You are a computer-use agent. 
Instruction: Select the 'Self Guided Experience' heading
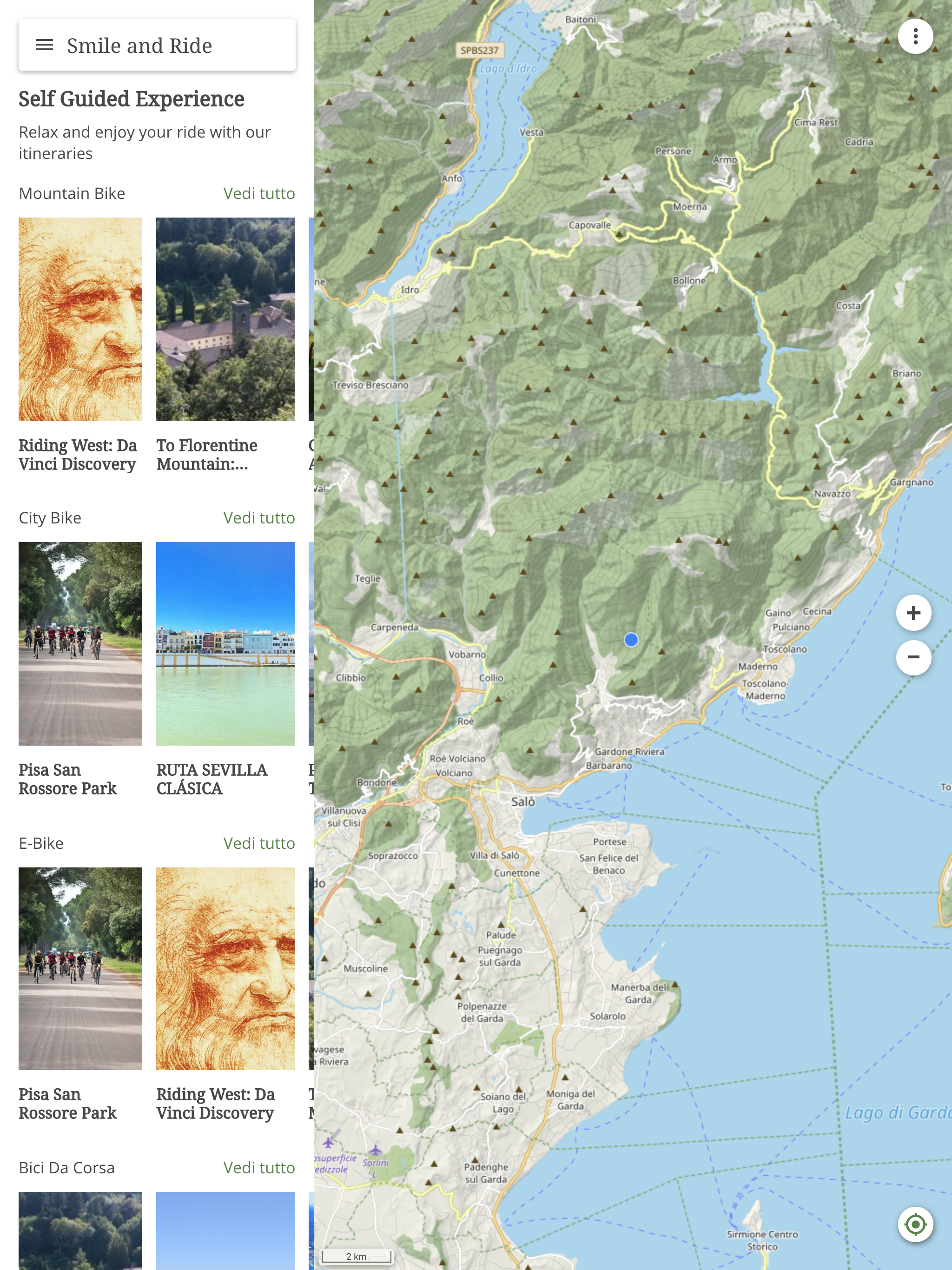(132, 99)
